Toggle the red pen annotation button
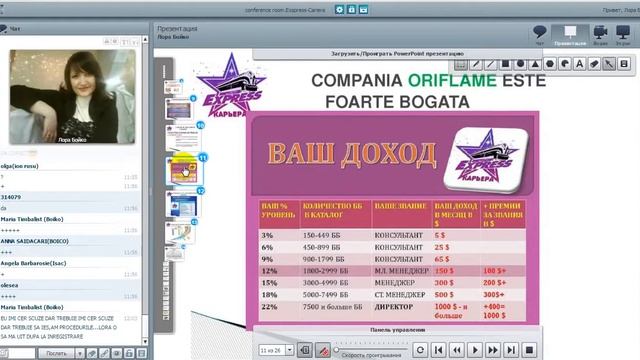Screen dimensions: 640x360 tap(323, 350)
